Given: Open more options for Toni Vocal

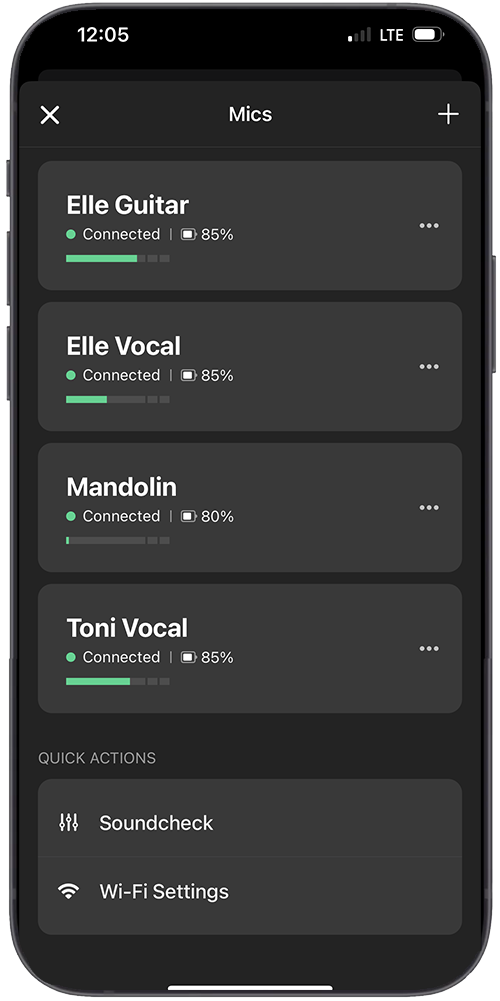Looking at the screenshot, I should [429, 649].
